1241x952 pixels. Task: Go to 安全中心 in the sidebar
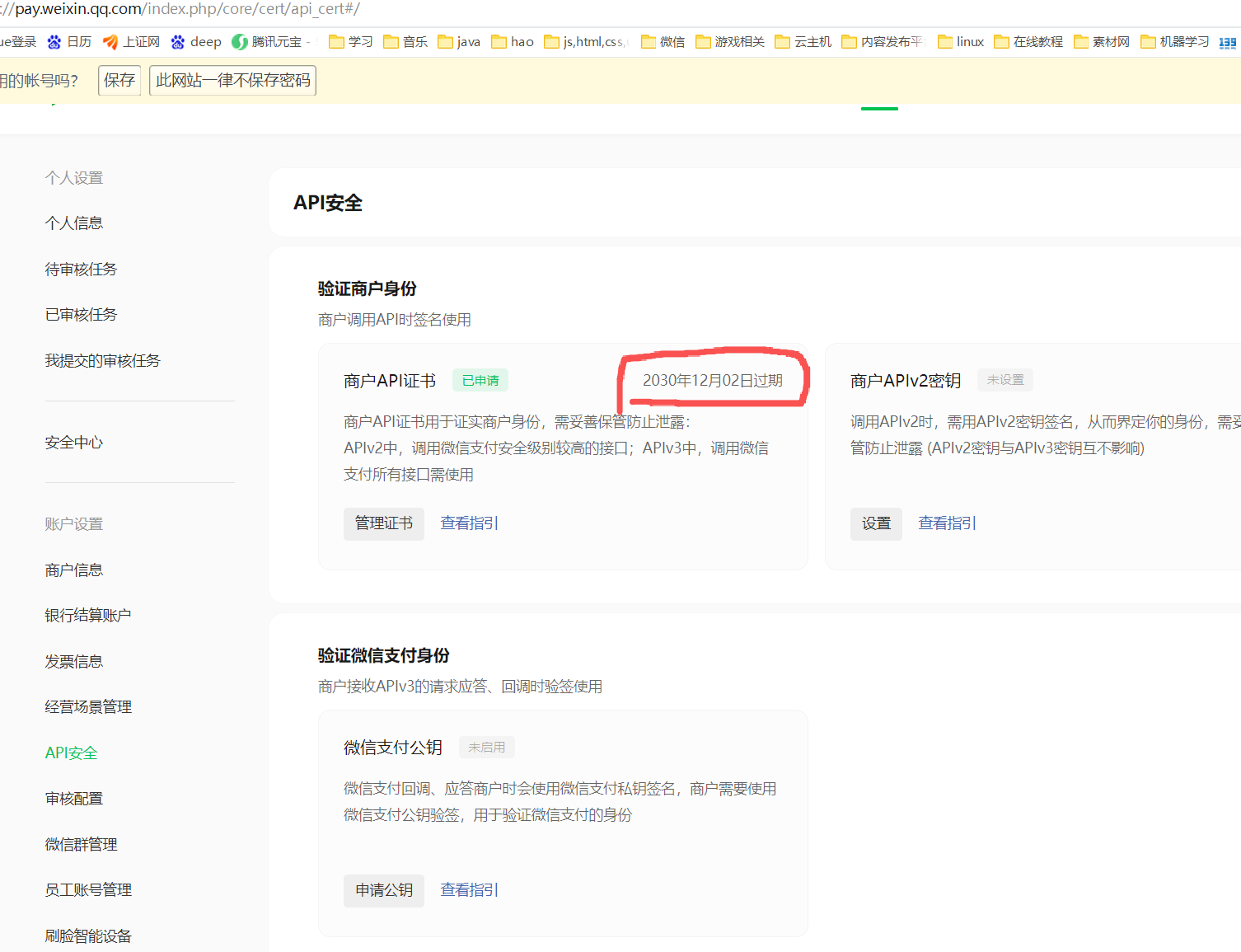pos(74,443)
